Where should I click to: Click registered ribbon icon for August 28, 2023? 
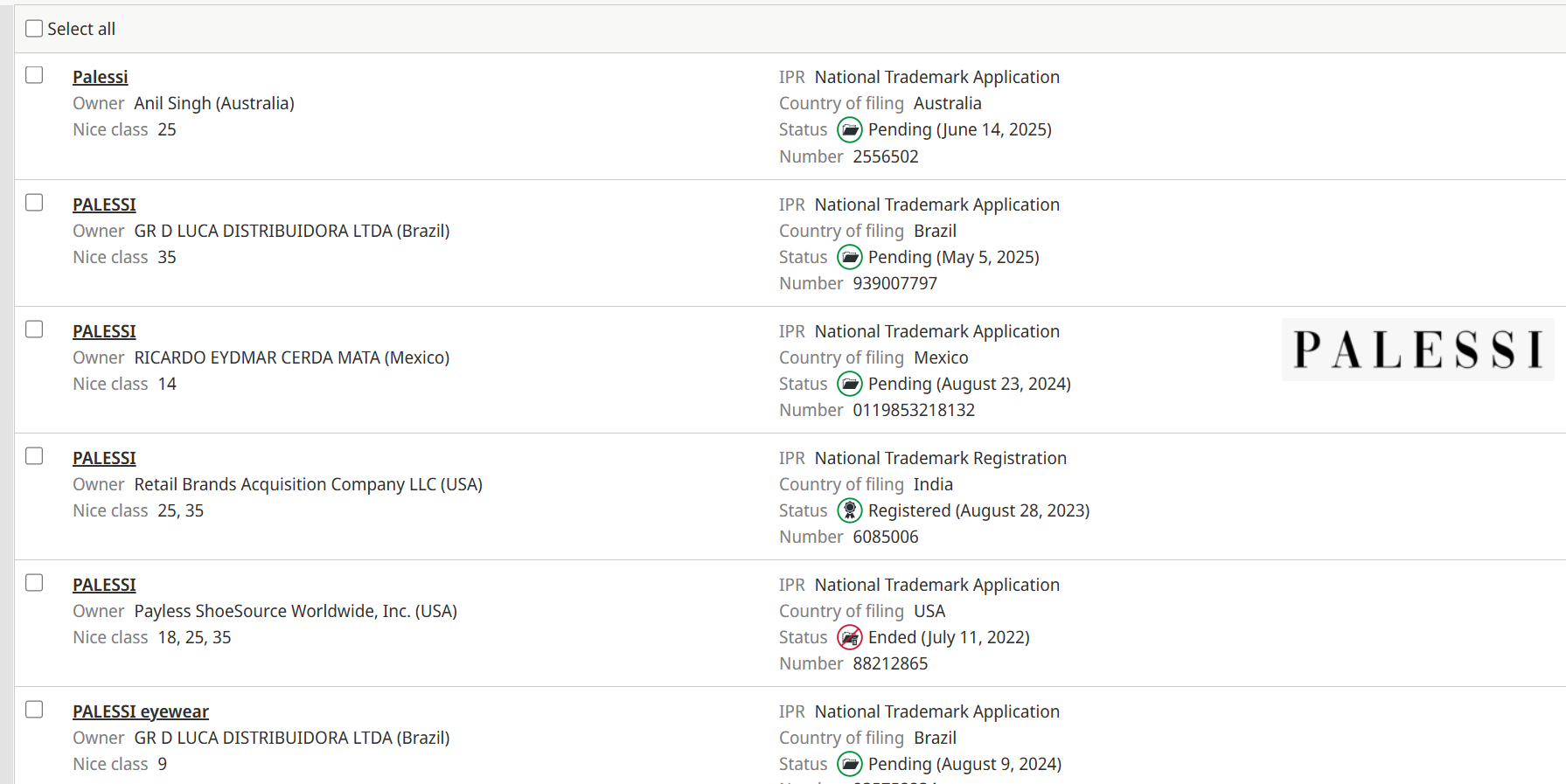pyautogui.click(x=850, y=510)
